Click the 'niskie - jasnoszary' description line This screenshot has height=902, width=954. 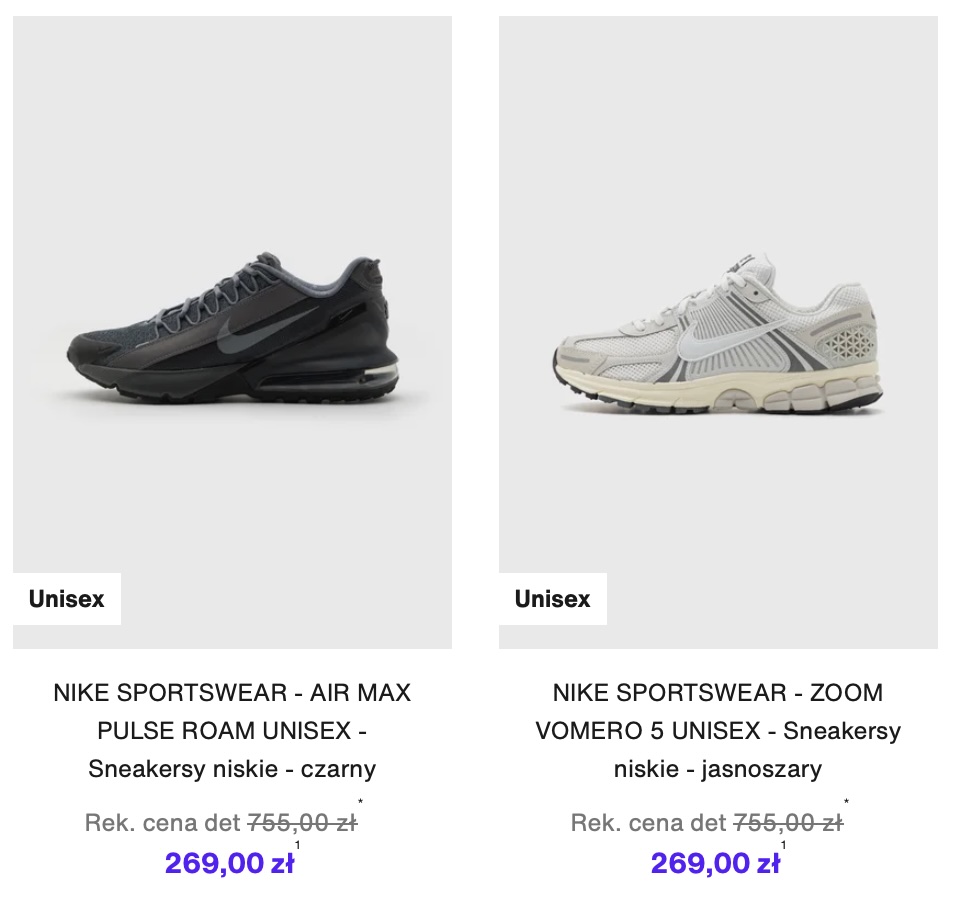click(x=718, y=769)
